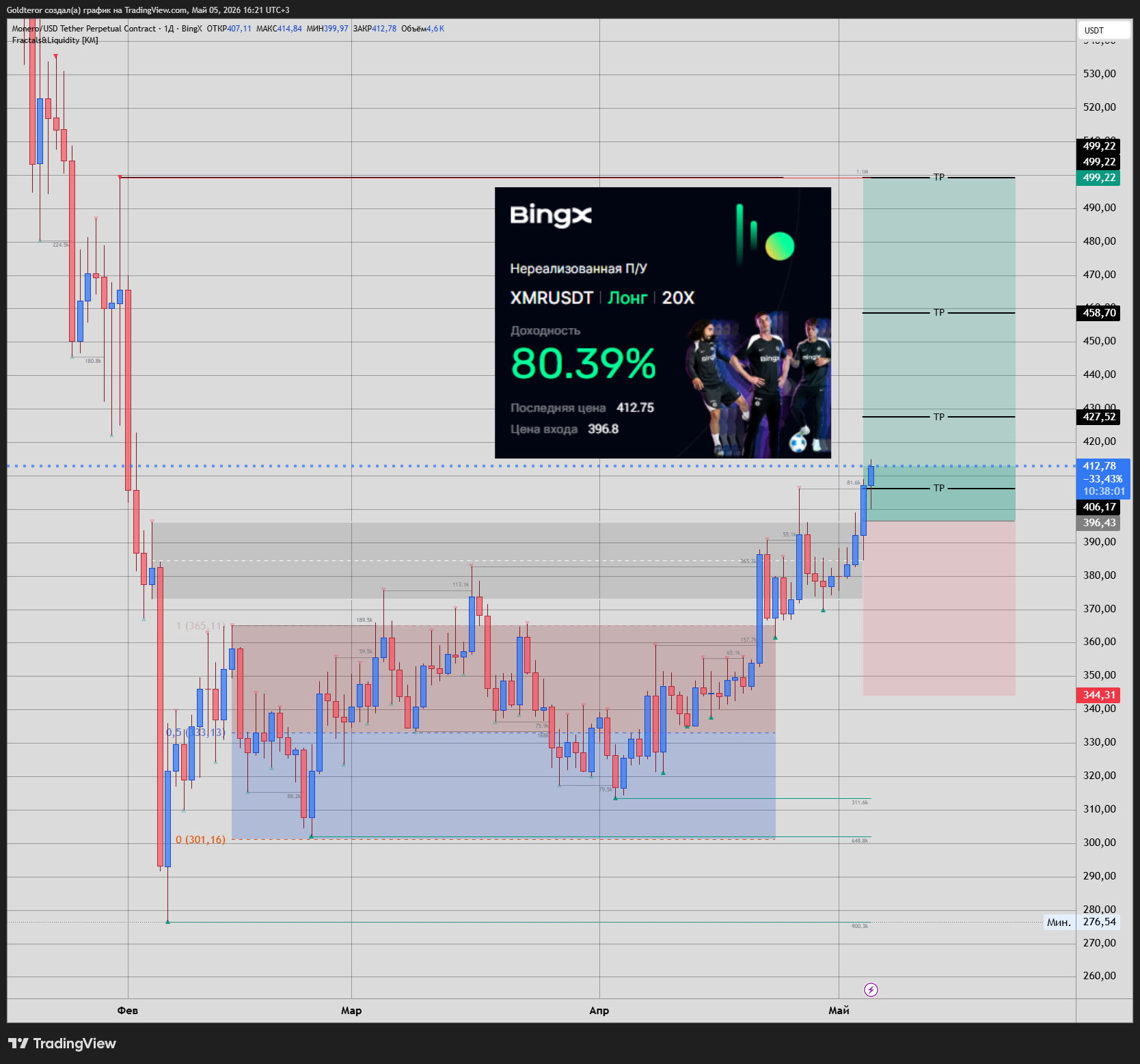Viewport: 1140px width, 1064px height.
Task: Click the Объём 4,6K volume value
Action: pos(422,29)
